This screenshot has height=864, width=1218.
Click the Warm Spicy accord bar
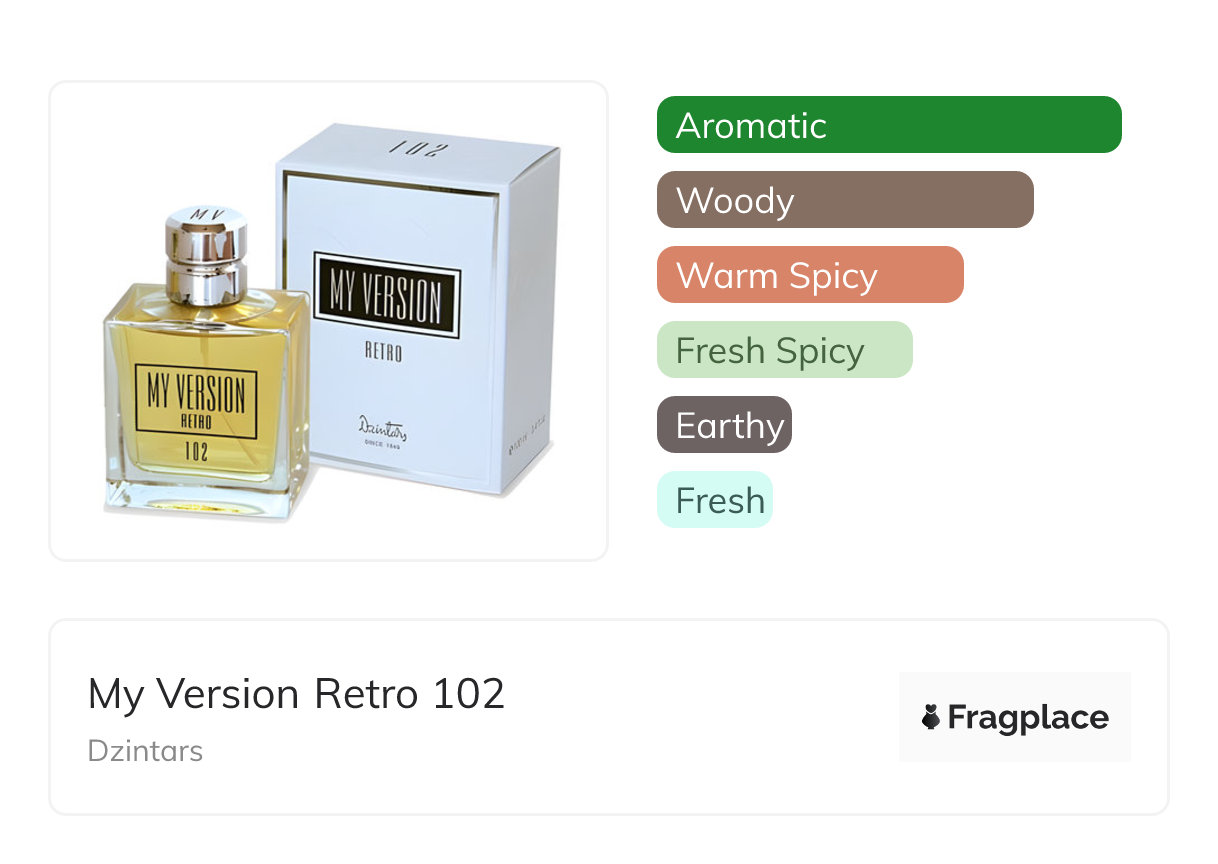809,275
